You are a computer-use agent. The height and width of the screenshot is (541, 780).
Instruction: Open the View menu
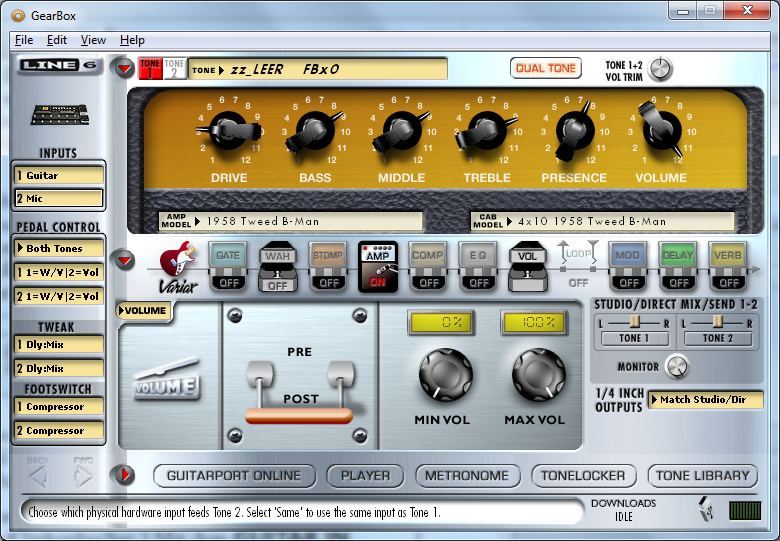(x=93, y=40)
